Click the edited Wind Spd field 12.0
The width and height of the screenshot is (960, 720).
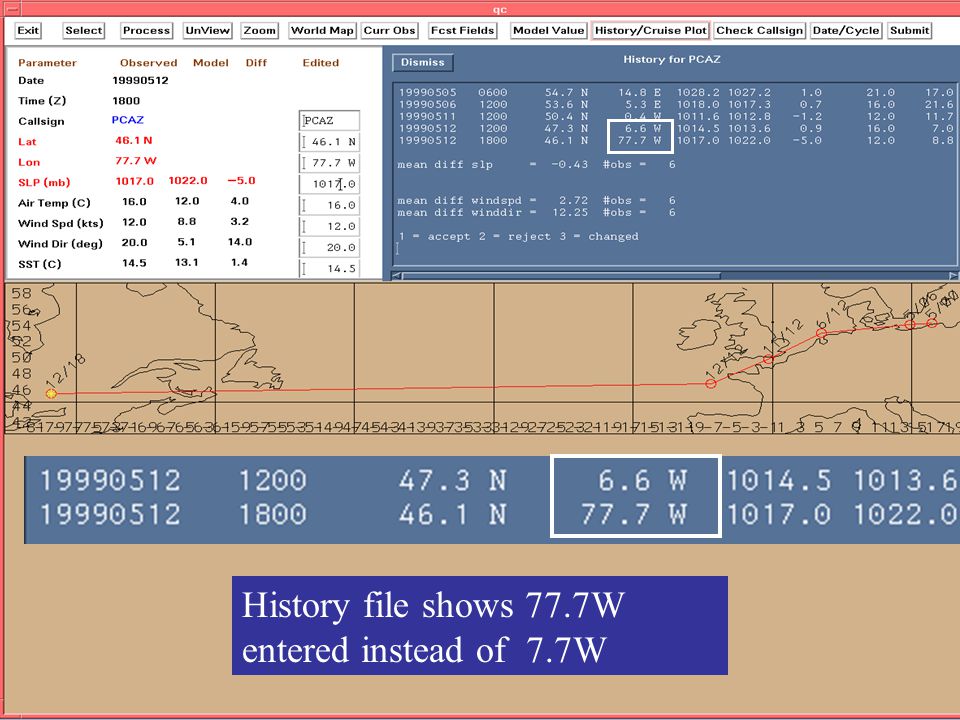pyautogui.click(x=329, y=227)
